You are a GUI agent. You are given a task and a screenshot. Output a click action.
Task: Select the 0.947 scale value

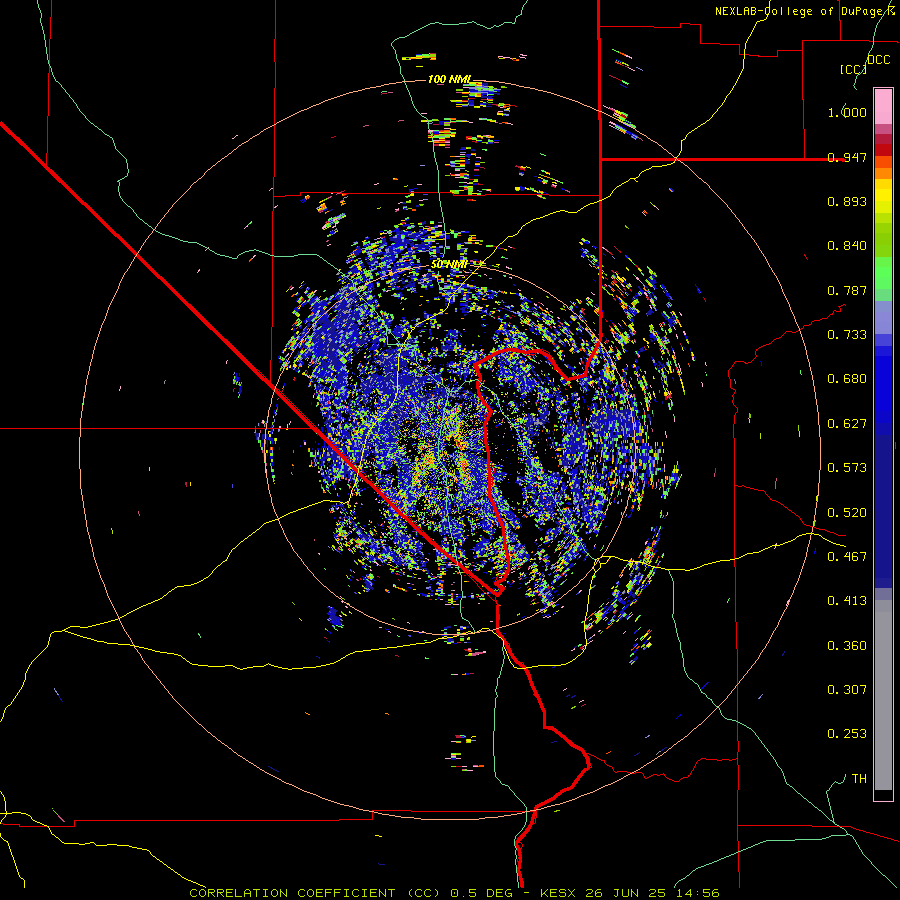[847, 157]
